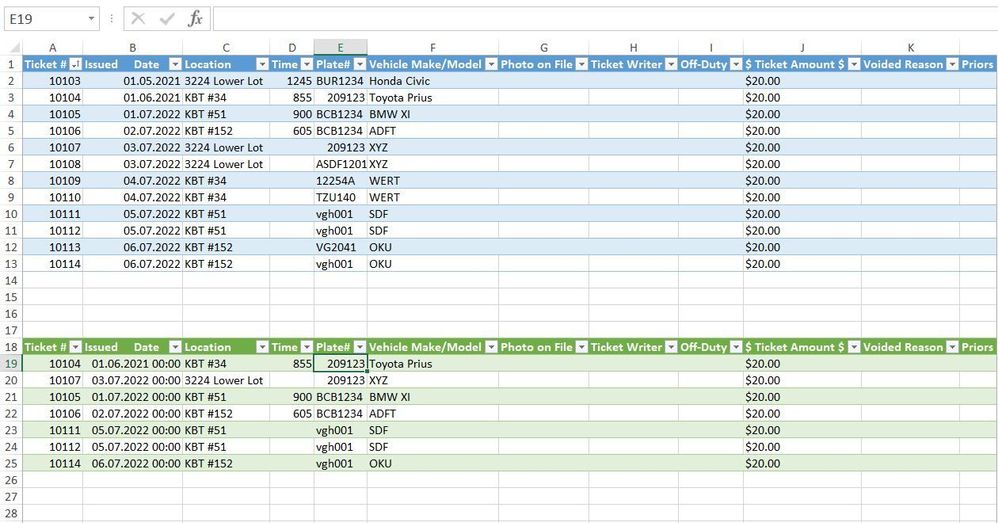Viewport: 998px width, 523px height.
Task: Open Time filter in blue table header
Action: tap(307, 64)
